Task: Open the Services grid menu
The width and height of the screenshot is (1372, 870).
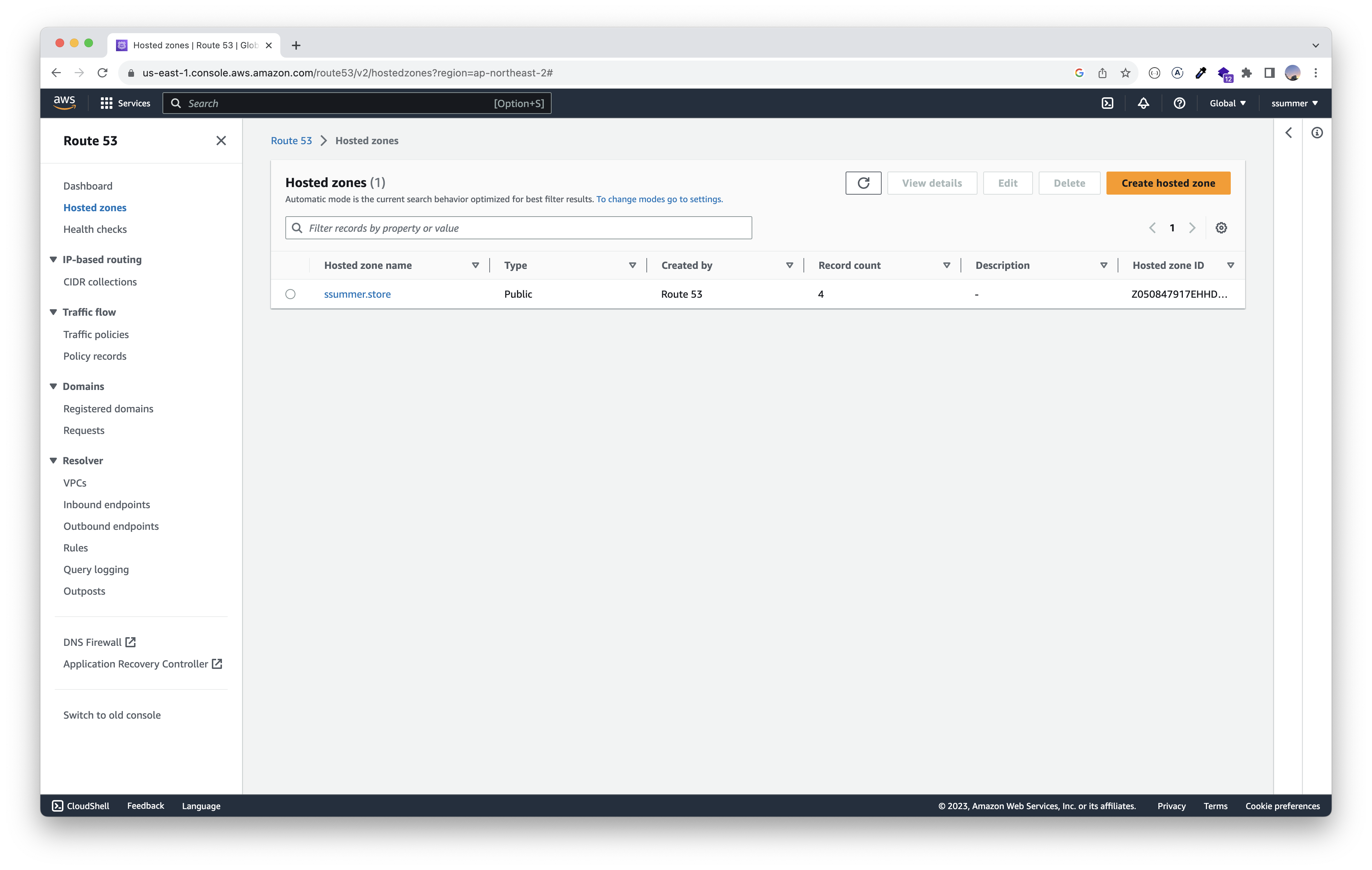Action: coord(125,103)
